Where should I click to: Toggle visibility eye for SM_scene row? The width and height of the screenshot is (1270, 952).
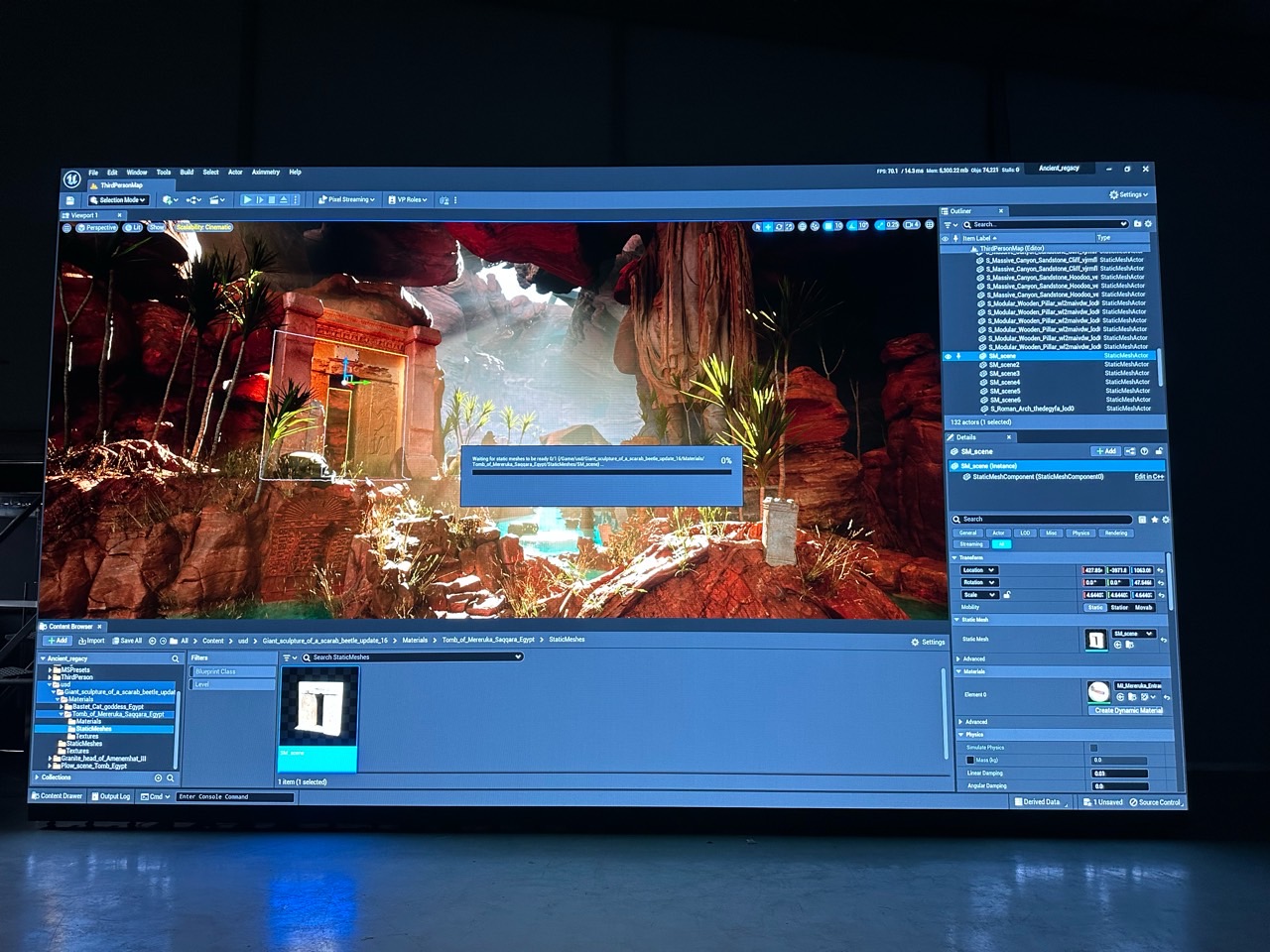coord(948,356)
